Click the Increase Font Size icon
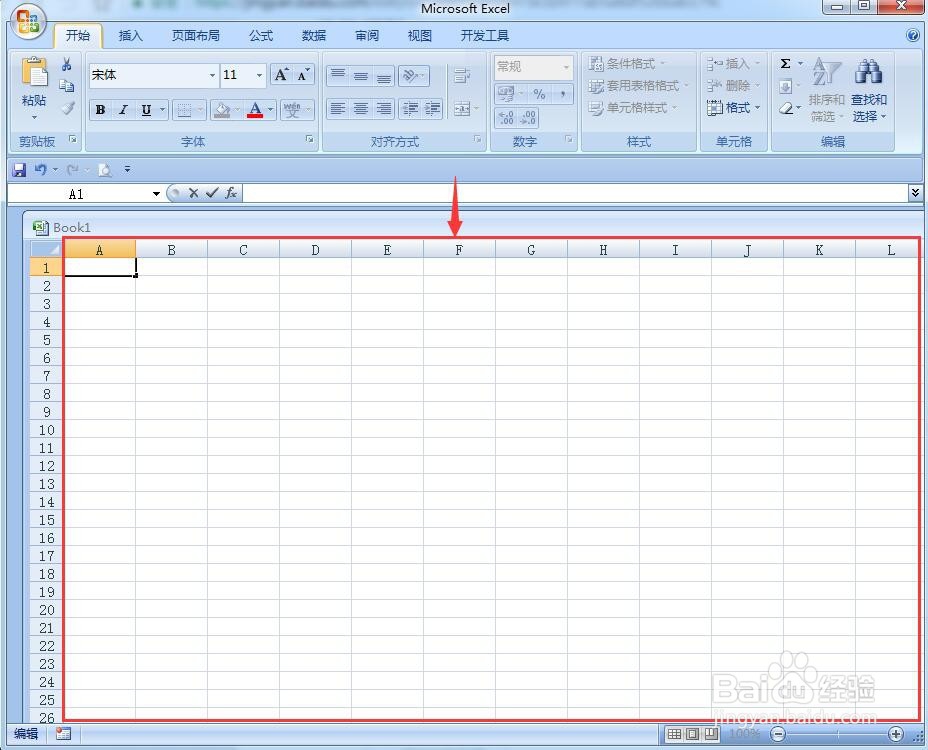The image size is (928, 750). point(281,75)
